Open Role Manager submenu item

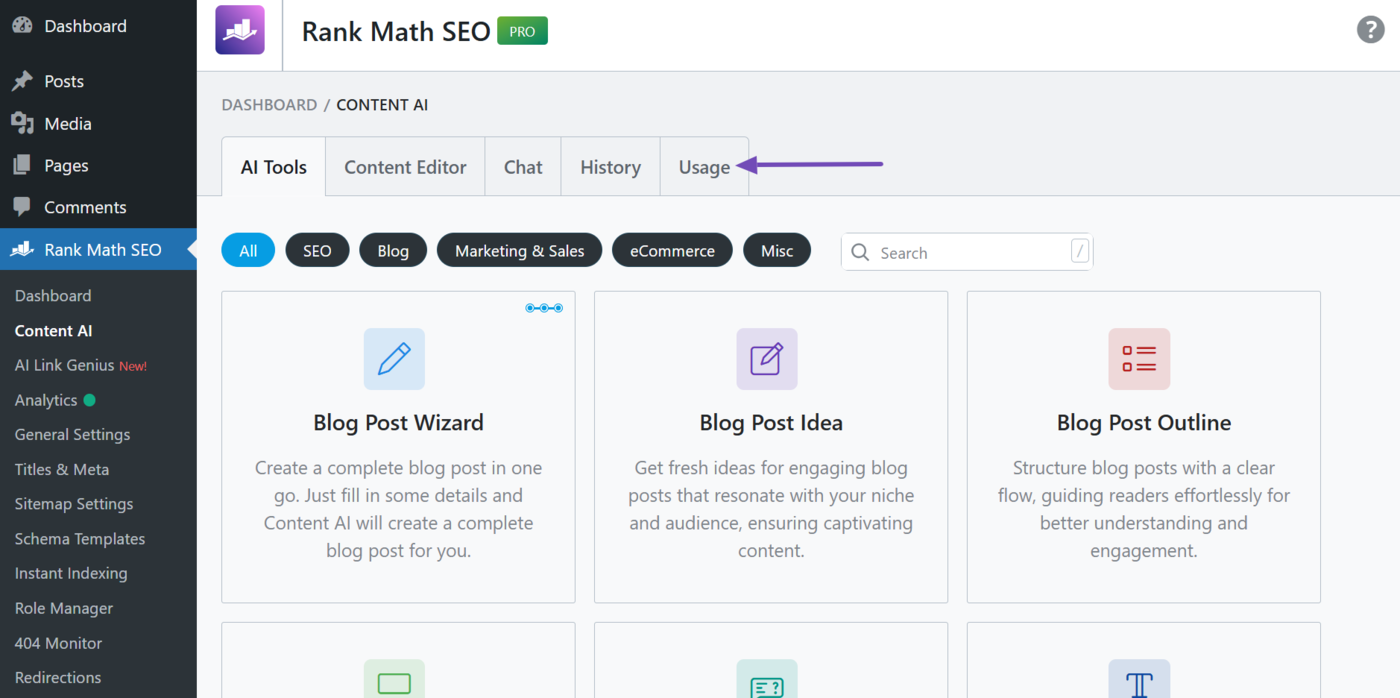click(x=64, y=608)
